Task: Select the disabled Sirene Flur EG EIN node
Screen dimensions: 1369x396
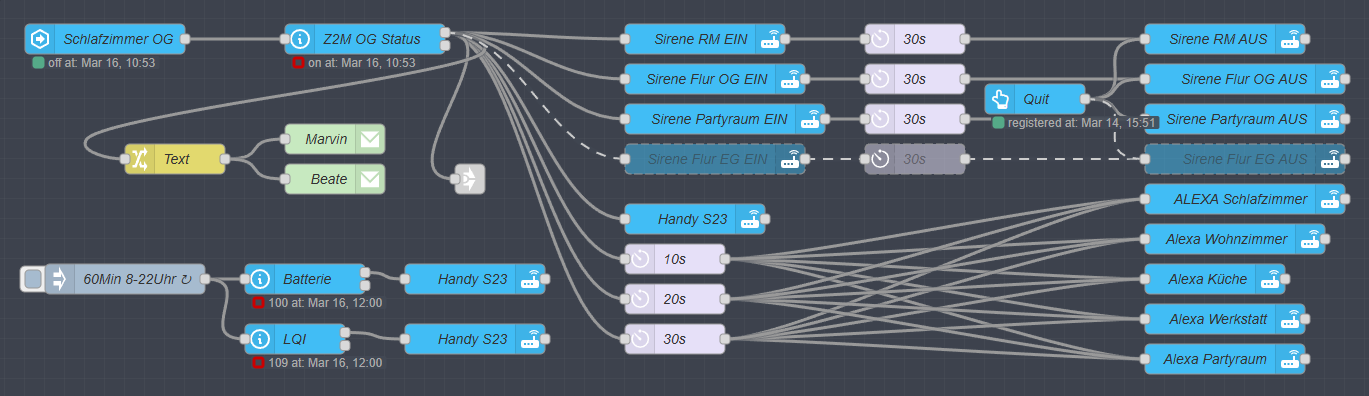Action: coord(715,159)
